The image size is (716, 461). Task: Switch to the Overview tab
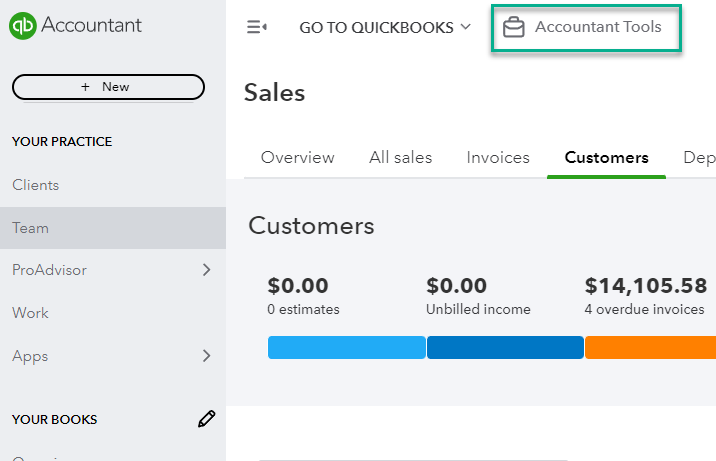[x=297, y=157]
